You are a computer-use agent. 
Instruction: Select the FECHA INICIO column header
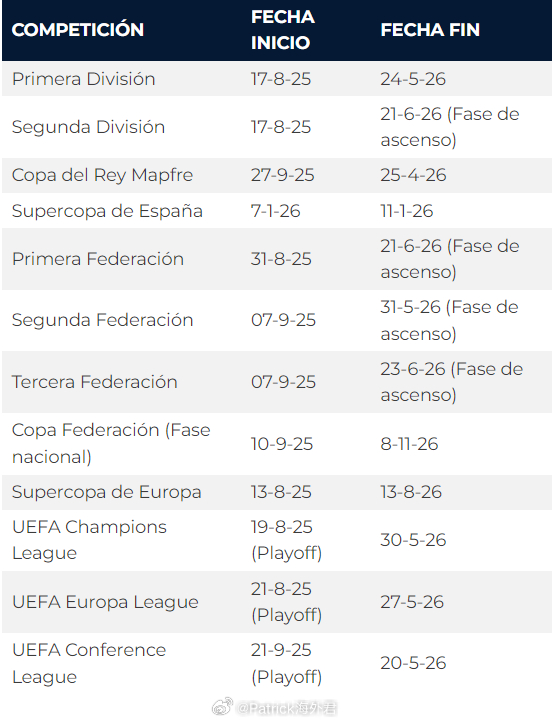pyautogui.click(x=283, y=30)
